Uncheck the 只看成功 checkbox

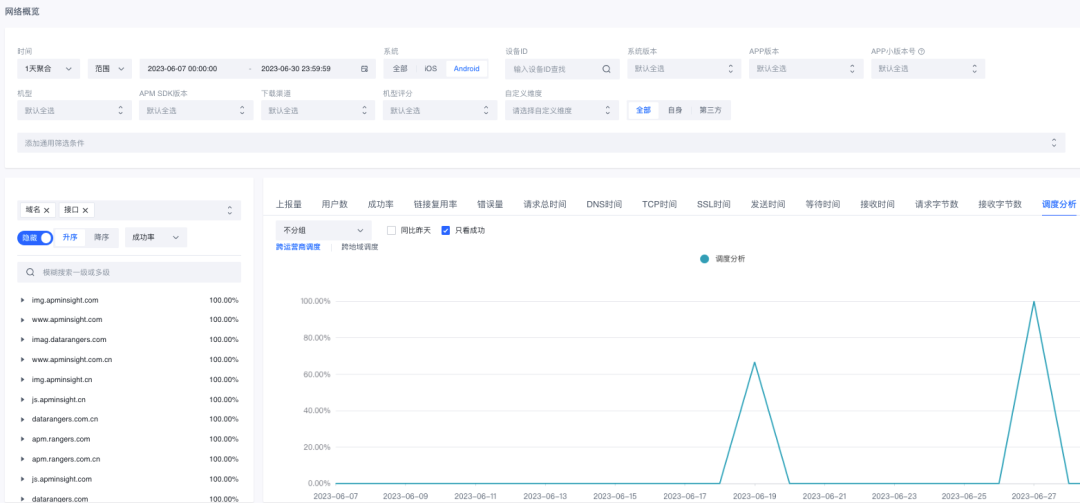[x=446, y=230]
